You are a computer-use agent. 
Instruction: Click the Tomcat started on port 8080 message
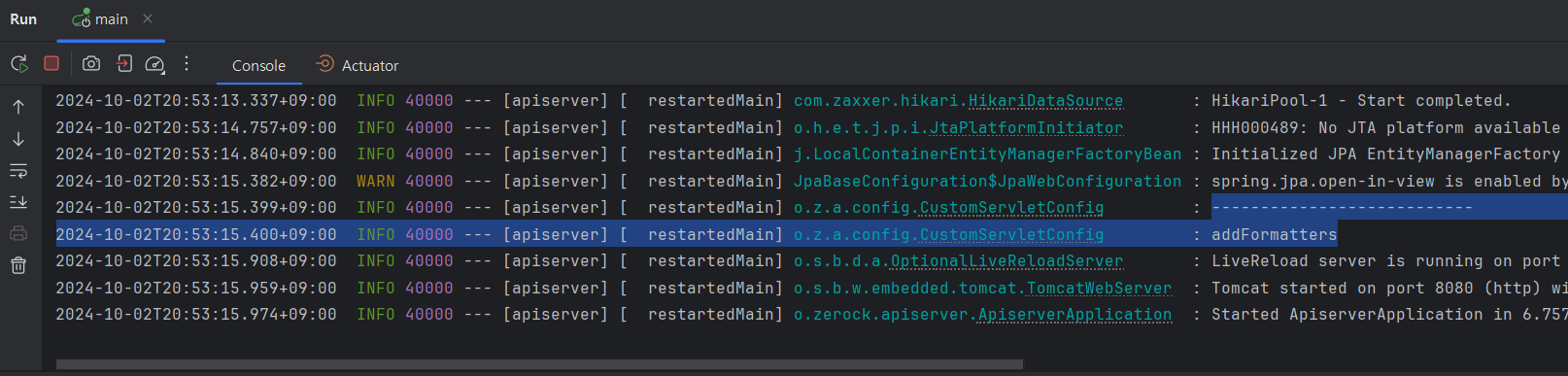coord(1389,288)
